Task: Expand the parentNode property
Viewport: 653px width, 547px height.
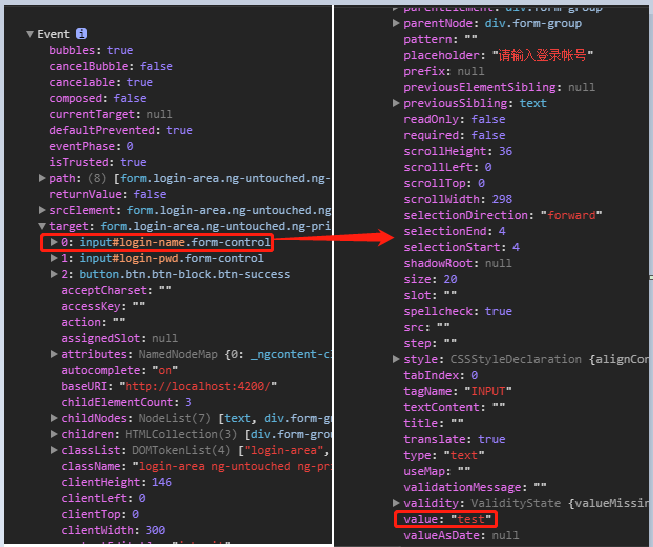Action: (396, 23)
